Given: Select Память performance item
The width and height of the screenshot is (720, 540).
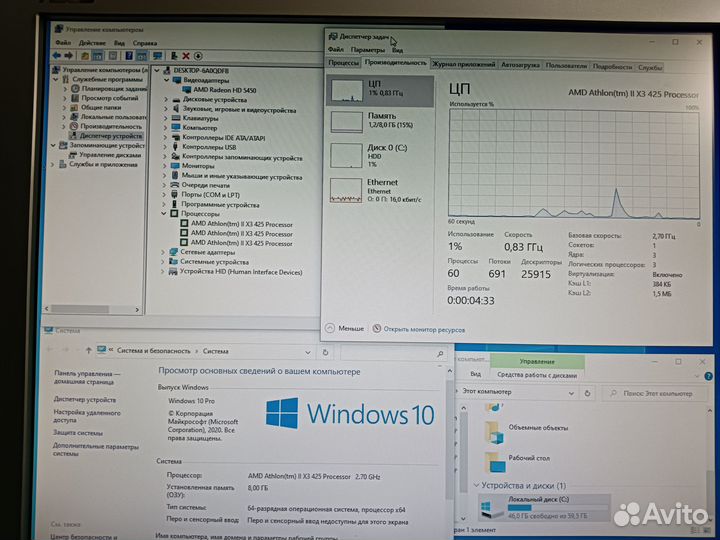Looking at the screenshot, I should point(379,122).
